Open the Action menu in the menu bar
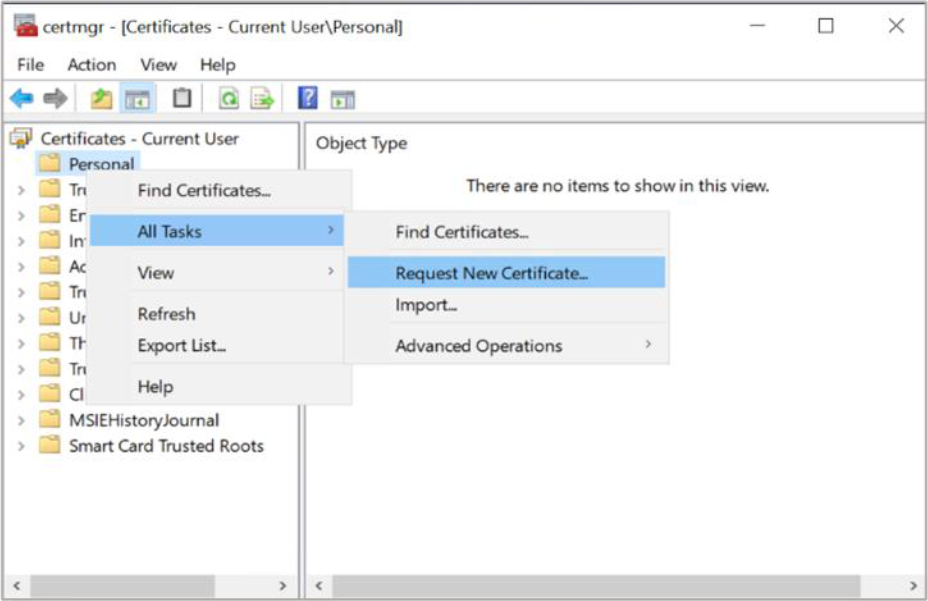The height and width of the screenshot is (601, 928). tap(91, 64)
